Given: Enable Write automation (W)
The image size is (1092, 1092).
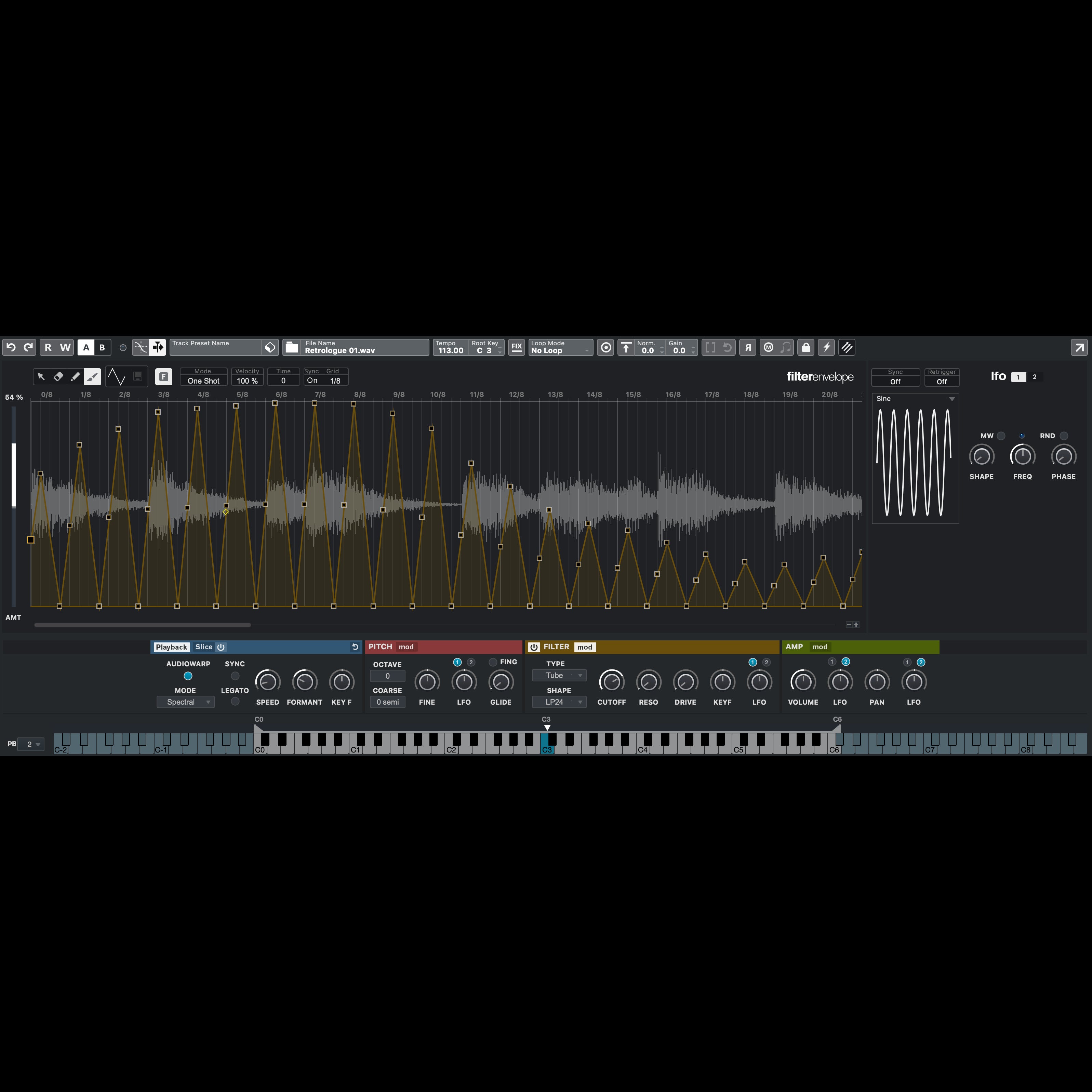Looking at the screenshot, I should (x=66, y=347).
